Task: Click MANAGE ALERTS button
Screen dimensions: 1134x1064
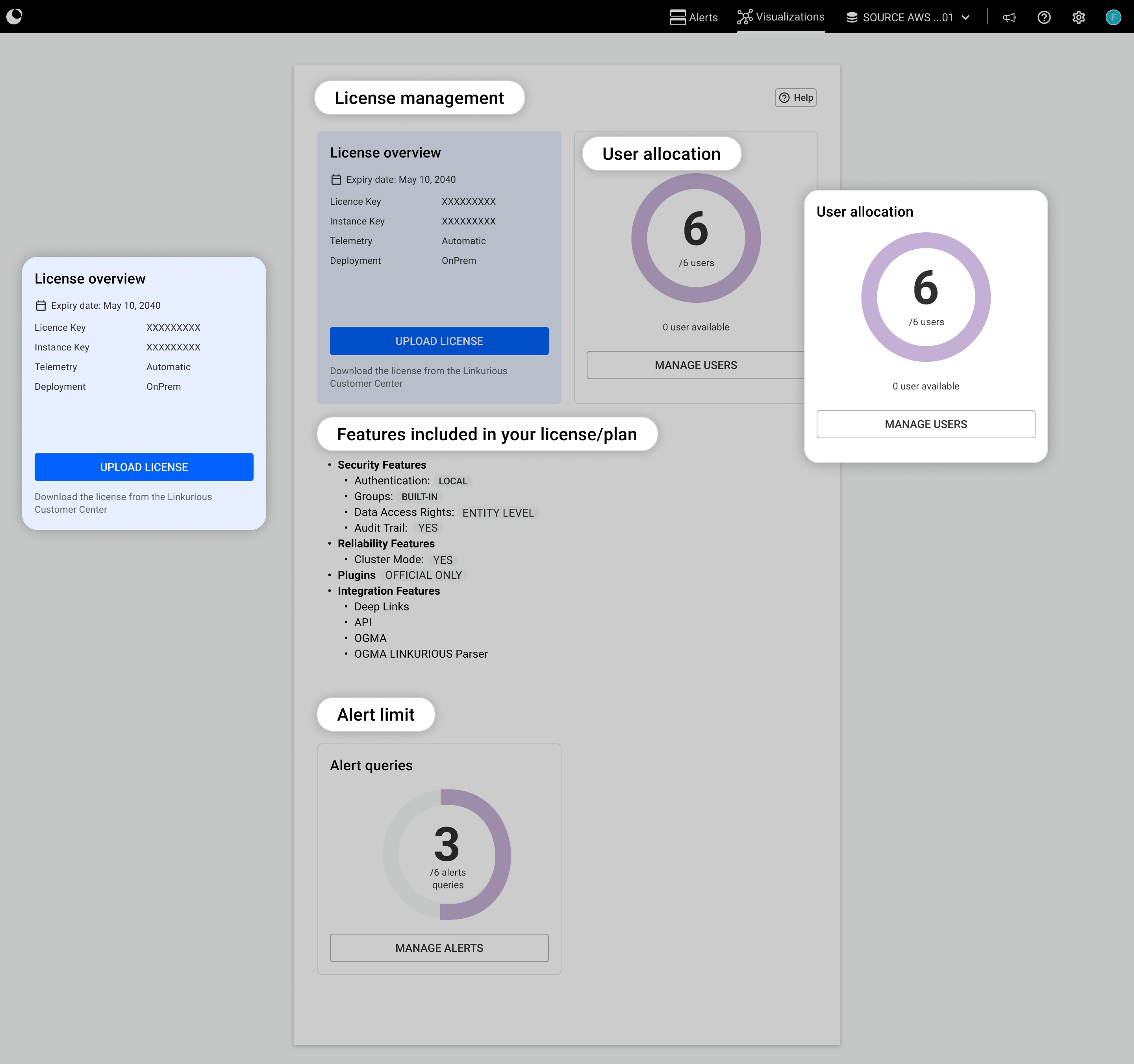Action: [439, 947]
